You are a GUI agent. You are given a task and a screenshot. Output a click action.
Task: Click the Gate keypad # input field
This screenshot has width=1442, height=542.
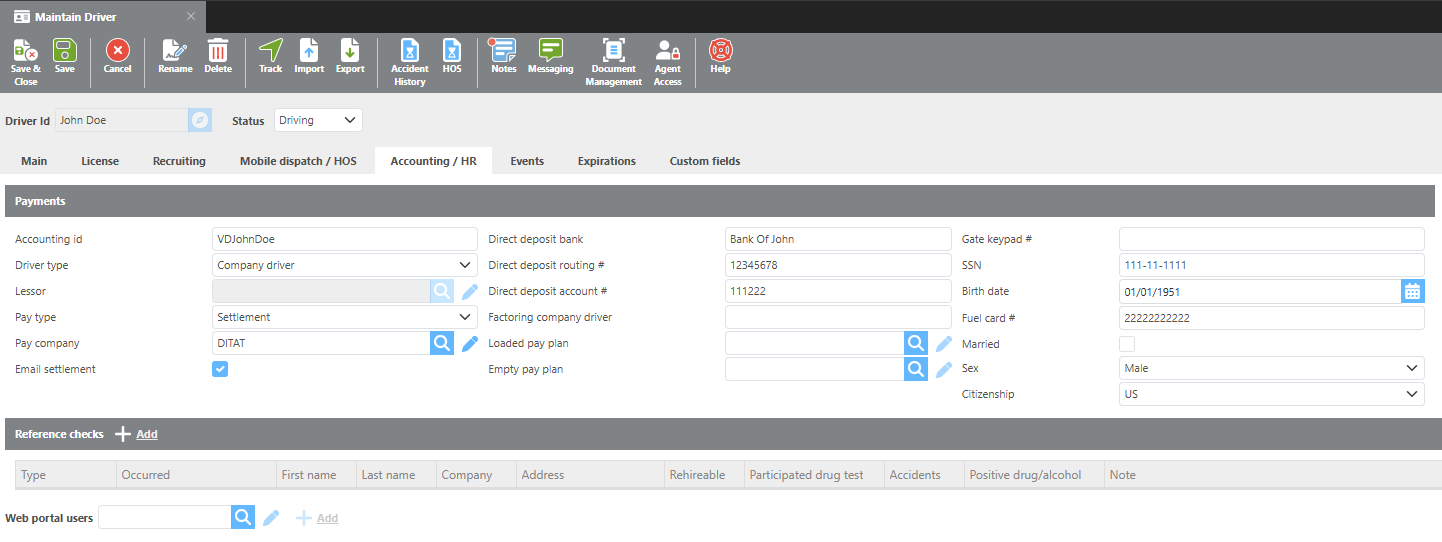pos(1271,239)
